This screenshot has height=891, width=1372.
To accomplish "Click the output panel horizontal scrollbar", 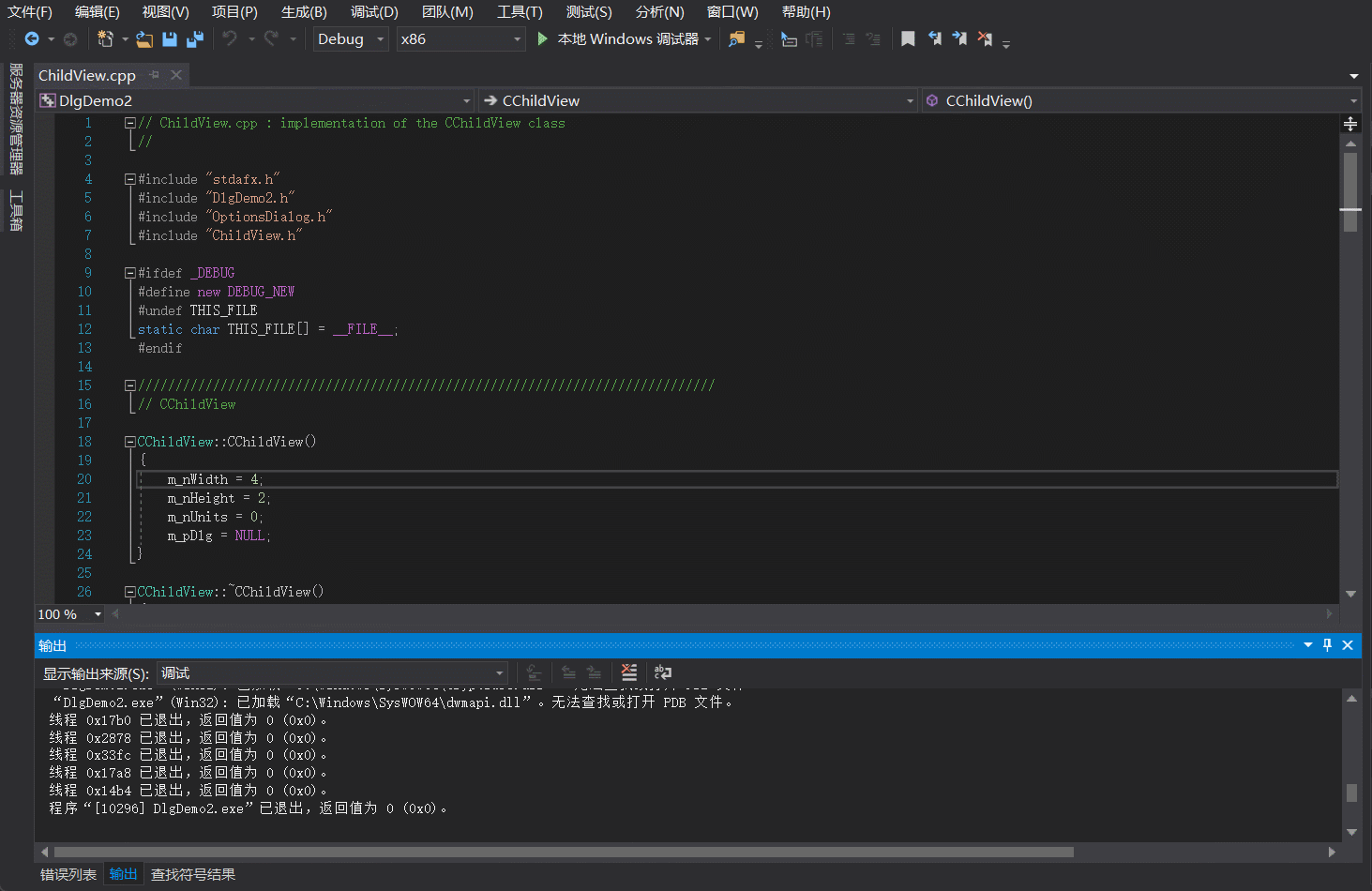I will point(563,853).
